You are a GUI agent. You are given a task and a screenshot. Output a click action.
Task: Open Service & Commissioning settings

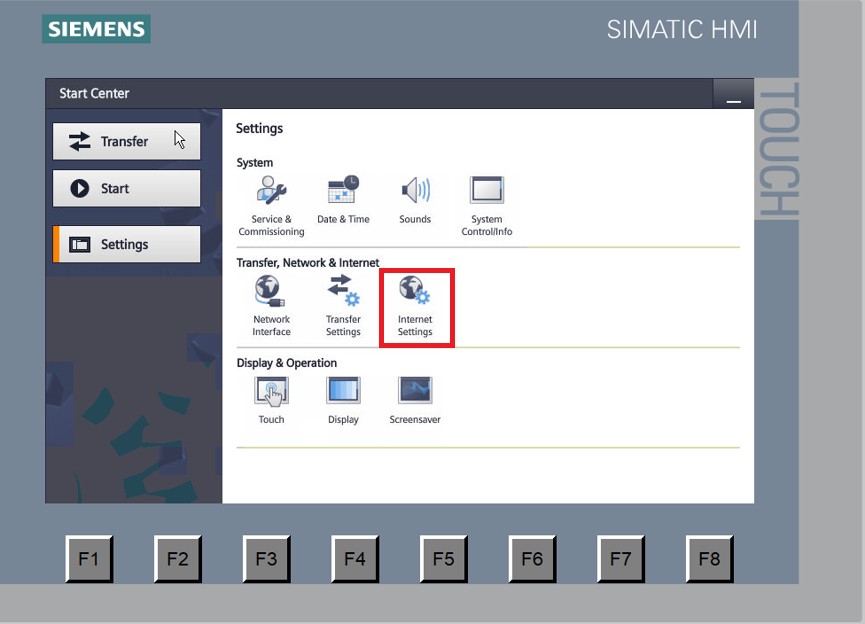[271, 206]
